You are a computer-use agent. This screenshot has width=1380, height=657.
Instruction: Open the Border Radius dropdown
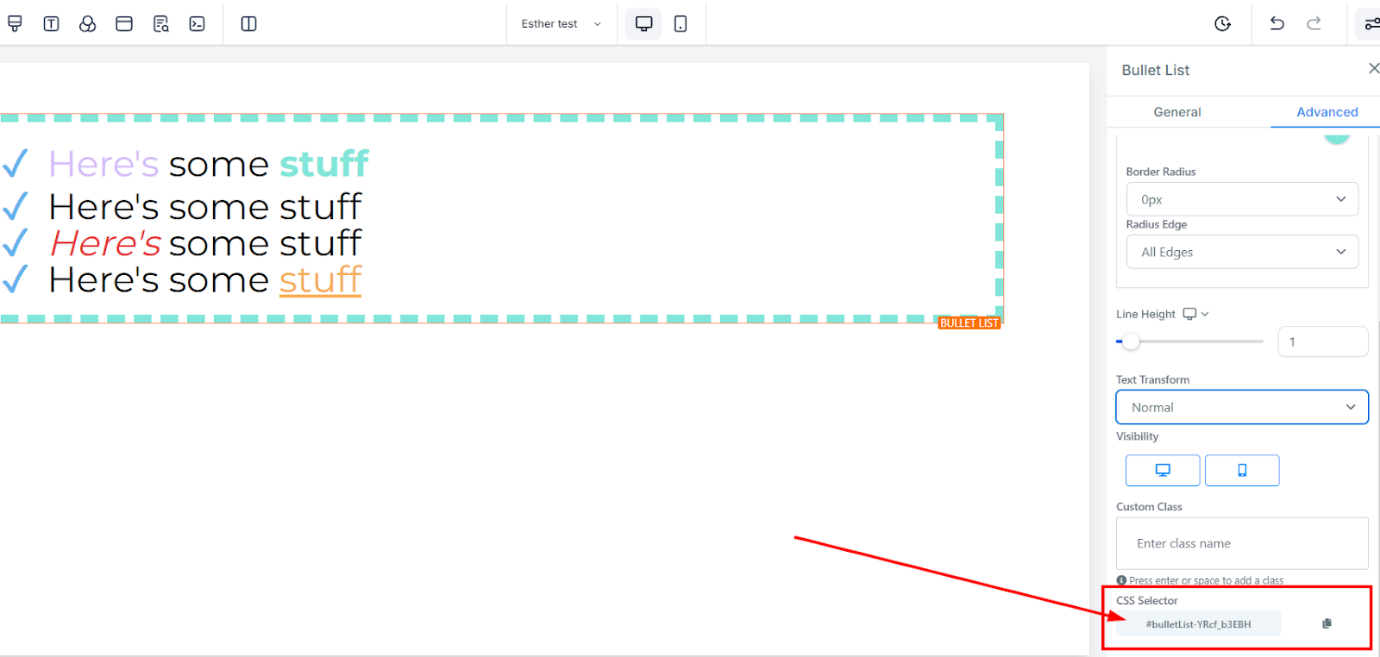(1242, 199)
